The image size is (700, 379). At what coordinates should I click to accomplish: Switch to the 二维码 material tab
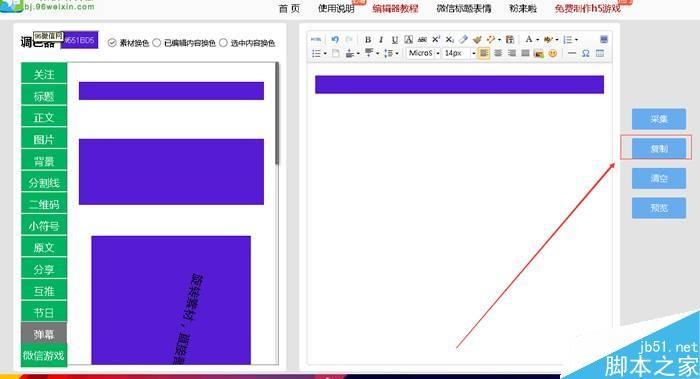[x=44, y=204]
